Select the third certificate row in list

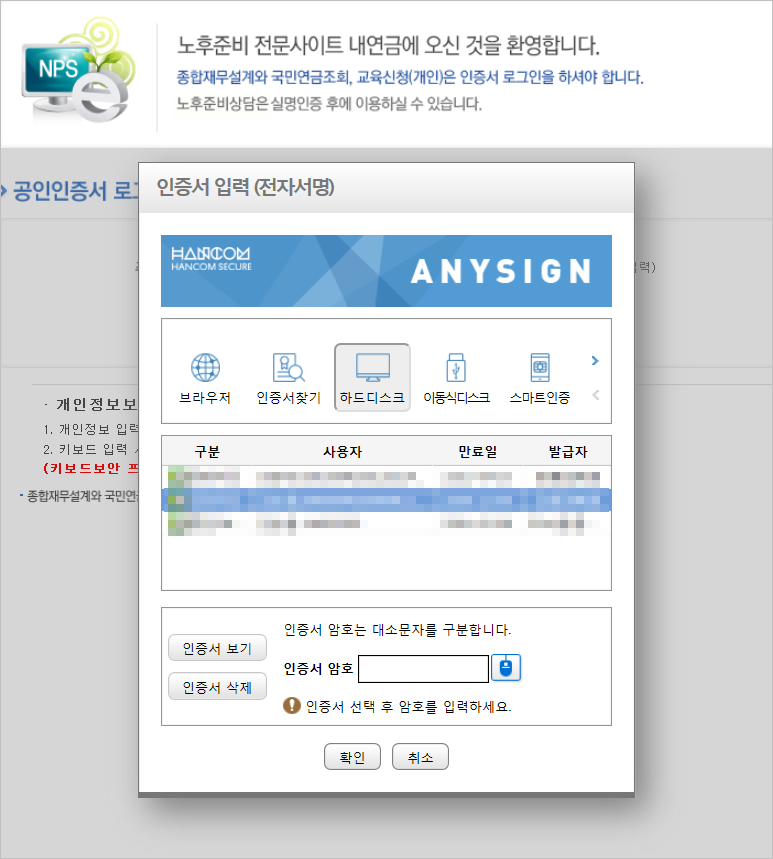(386, 524)
